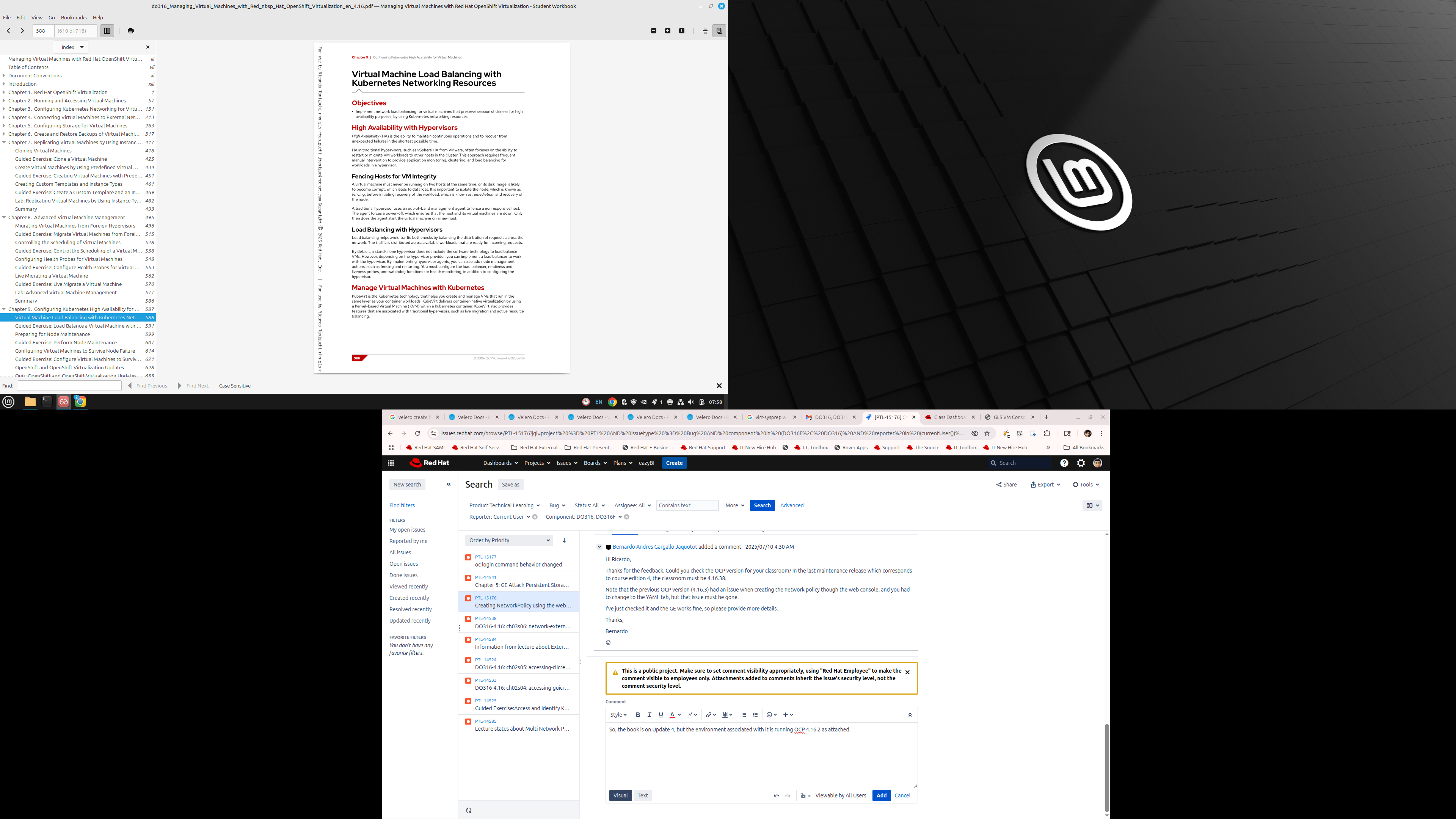The height and width of the screenshot is (819, 1456).
Task: Open Jira settings gear icon
Action: [1081, 463]
